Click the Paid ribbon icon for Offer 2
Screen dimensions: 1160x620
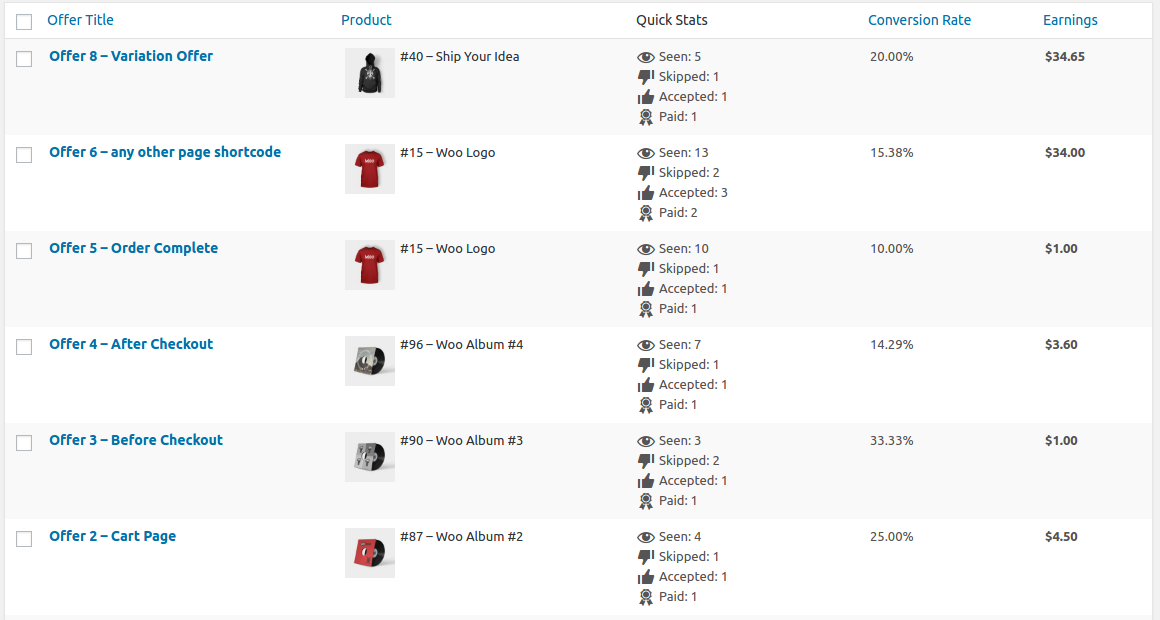pyautogui.click(x=645, y=596)
